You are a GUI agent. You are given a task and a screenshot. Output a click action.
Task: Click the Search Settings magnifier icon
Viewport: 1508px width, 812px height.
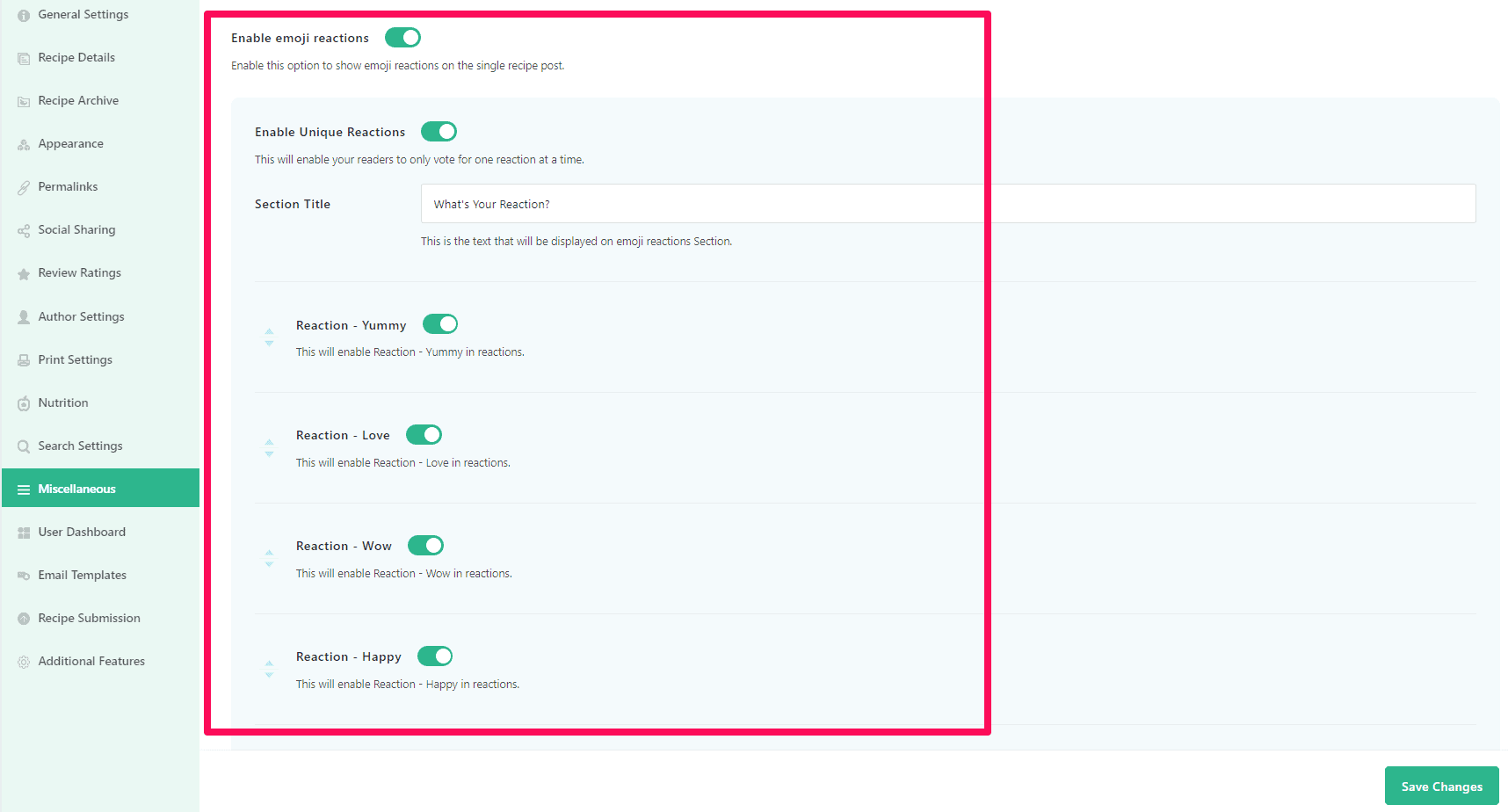24,446
